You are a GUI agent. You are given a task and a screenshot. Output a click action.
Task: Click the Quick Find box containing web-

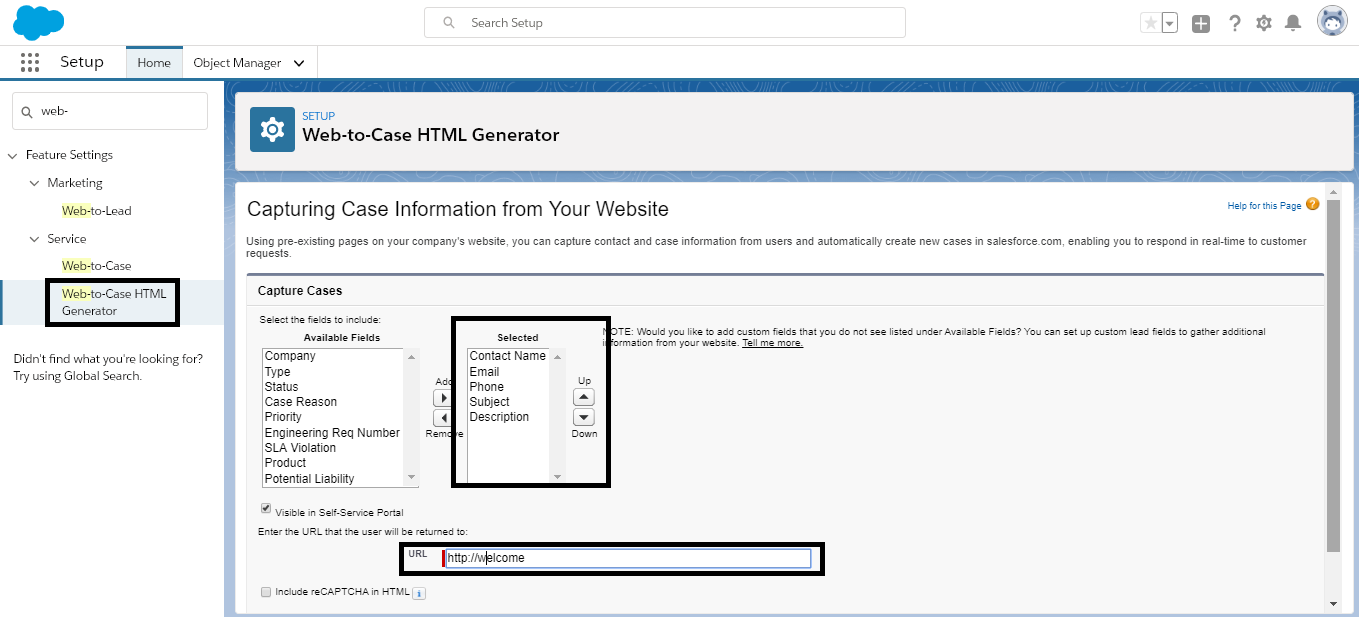110,111
